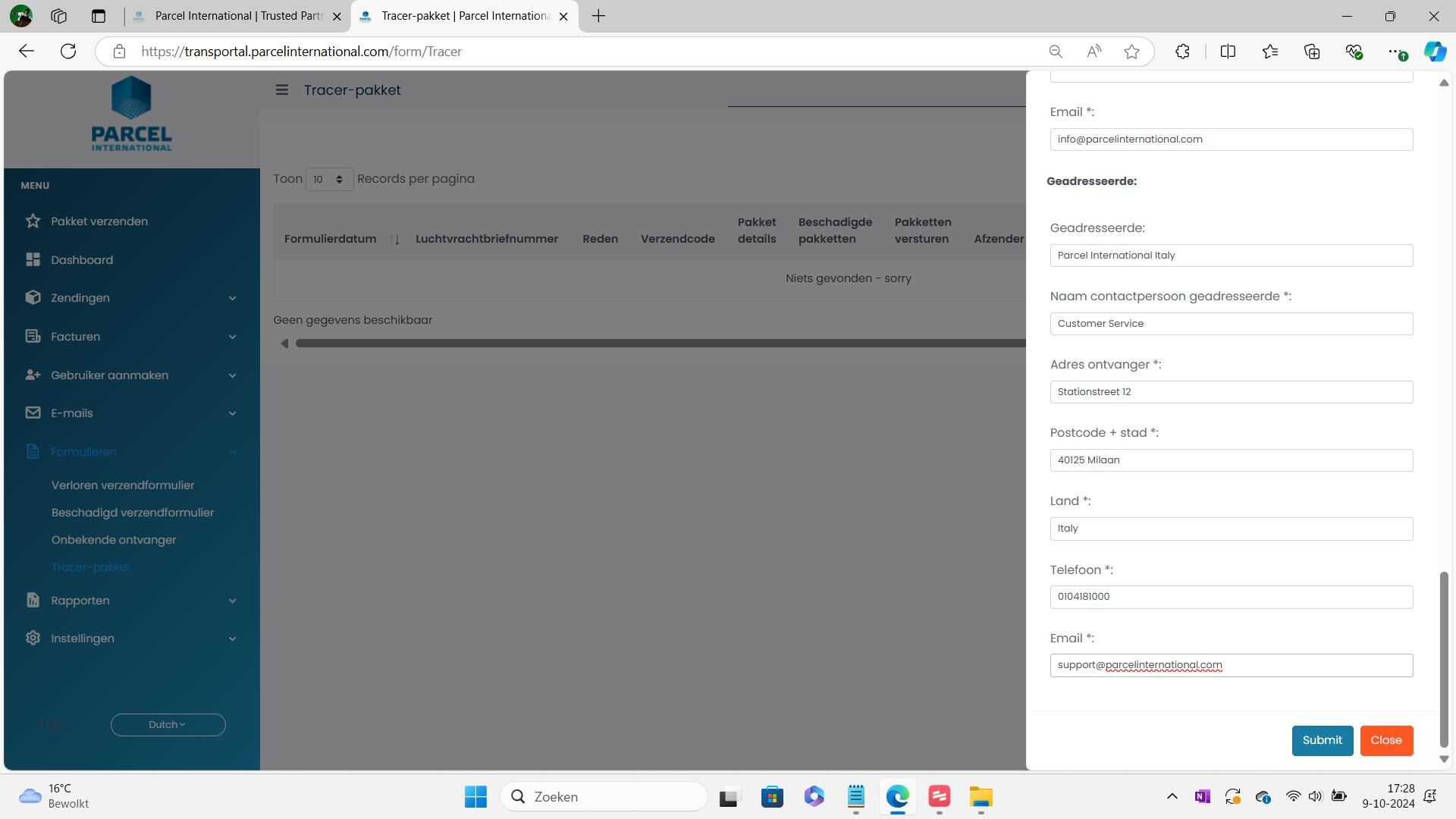Open Verloren verzendformulier menu item
The width and height of the screenshot is (1456, 819).
tap(123, 485)
